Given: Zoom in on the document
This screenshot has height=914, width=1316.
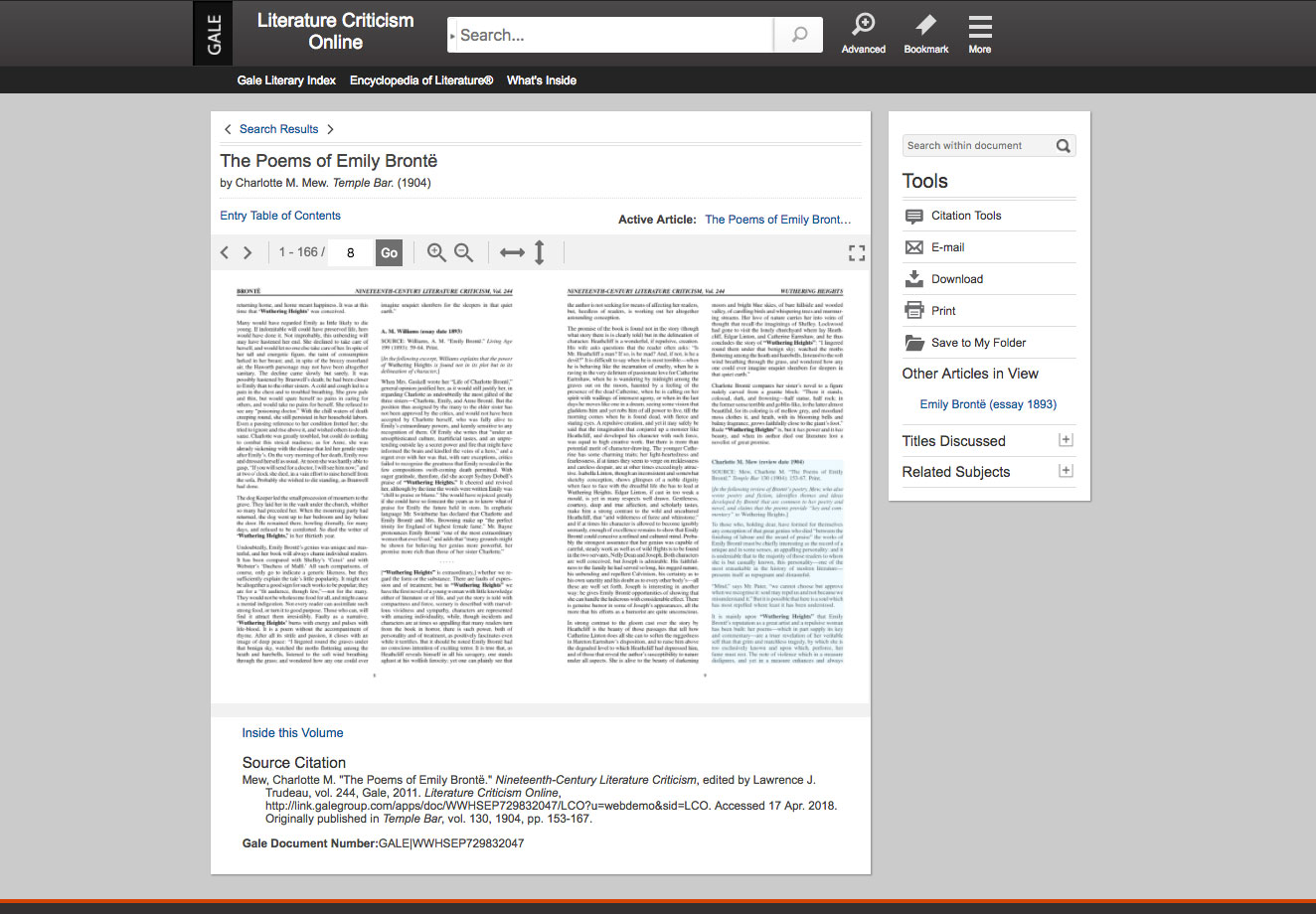Looking at the screenshot, I should (x=436, y=252).
